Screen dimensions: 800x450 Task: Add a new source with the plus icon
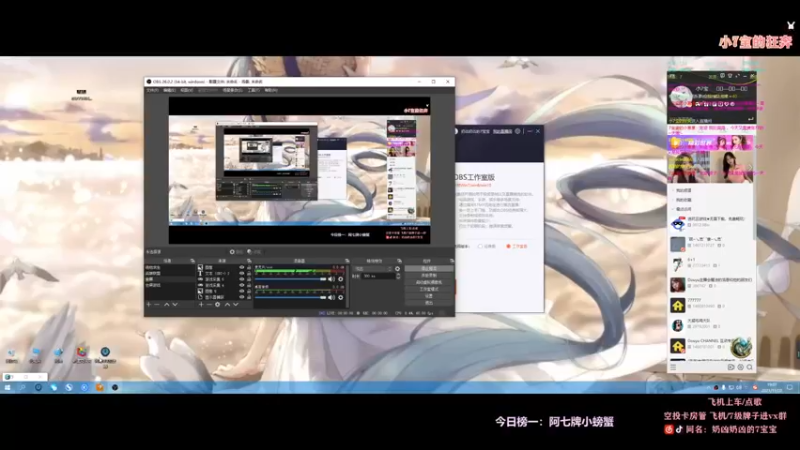point(201,305)
